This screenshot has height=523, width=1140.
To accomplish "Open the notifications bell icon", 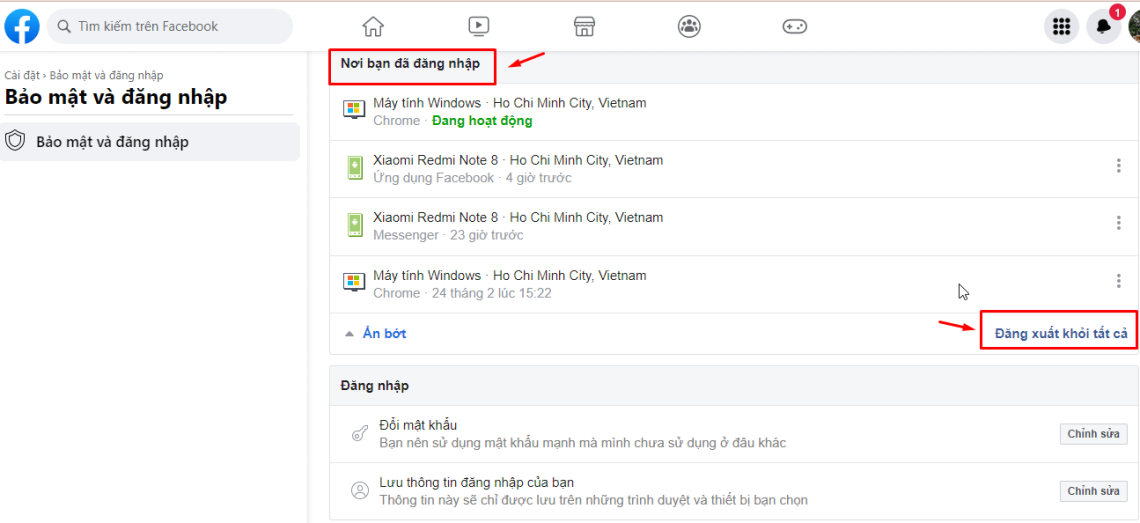I will [1104, 27].
